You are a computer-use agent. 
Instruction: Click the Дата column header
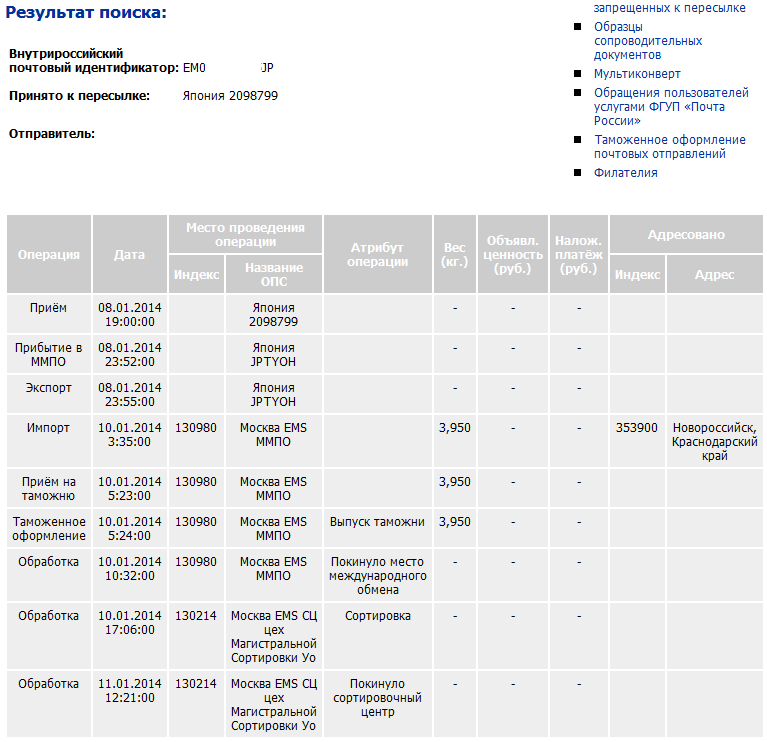[130, 254]
